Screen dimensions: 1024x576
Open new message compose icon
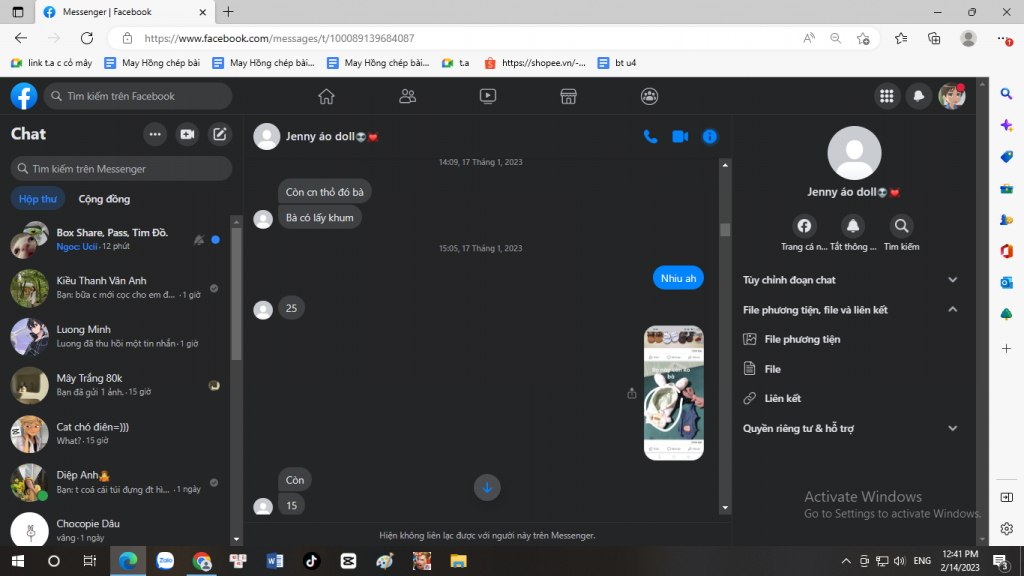(220, 134)
